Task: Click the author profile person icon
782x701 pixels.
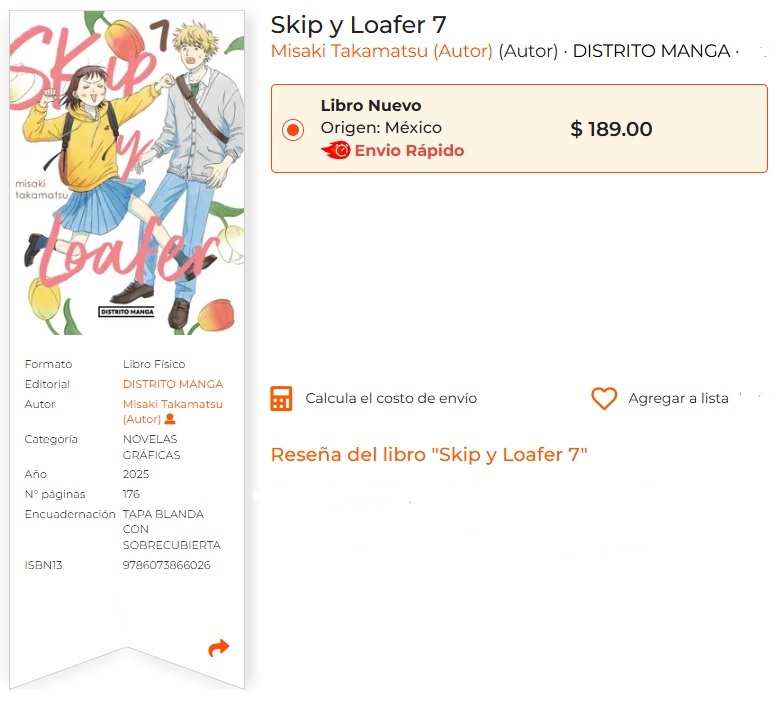Action: tap(170, 419)
